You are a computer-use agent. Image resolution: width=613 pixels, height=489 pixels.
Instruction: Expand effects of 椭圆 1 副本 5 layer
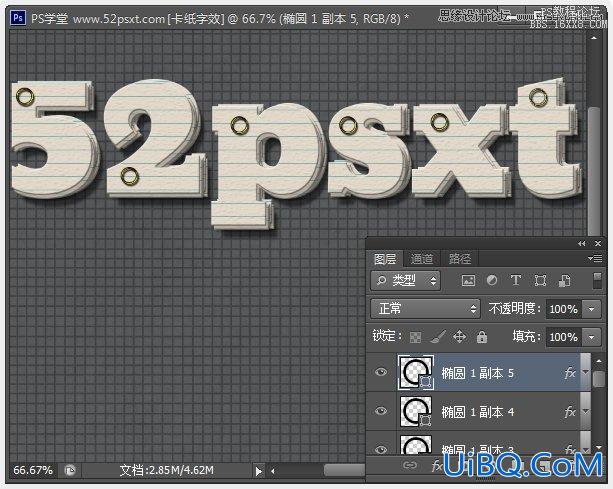point(585,372)
